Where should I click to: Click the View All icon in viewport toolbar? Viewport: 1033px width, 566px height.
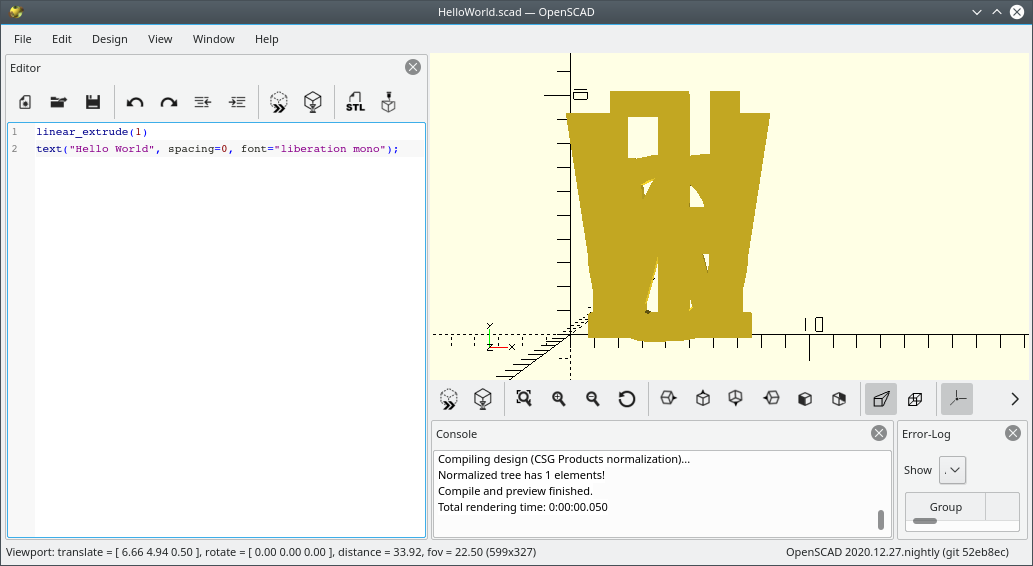(524, 399)
